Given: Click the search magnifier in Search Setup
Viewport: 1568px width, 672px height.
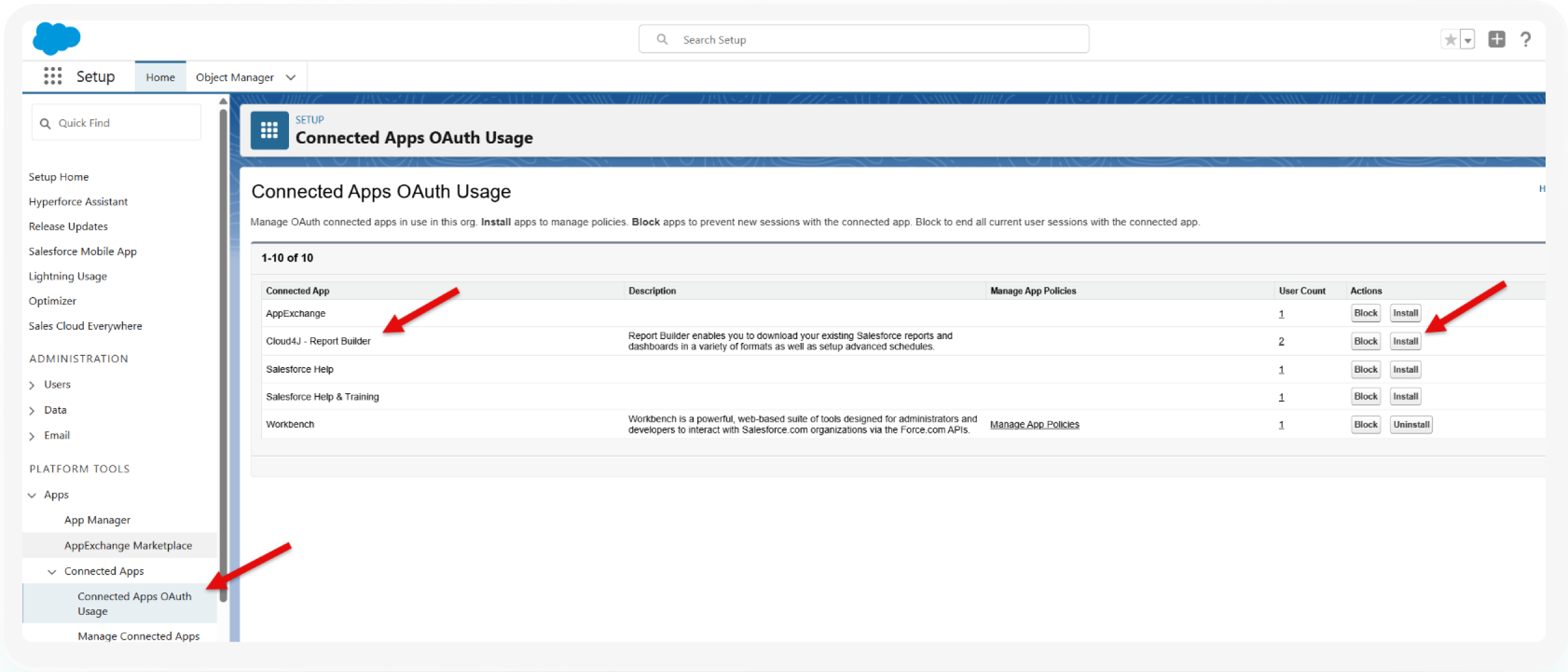Looking at the screenshot, I should (662, 39).
